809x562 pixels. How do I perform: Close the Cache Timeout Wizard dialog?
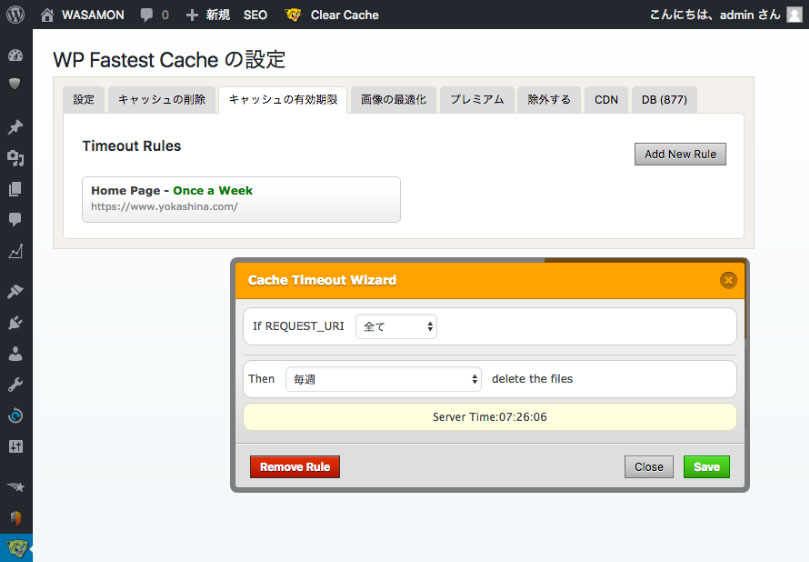click(728, 280)
